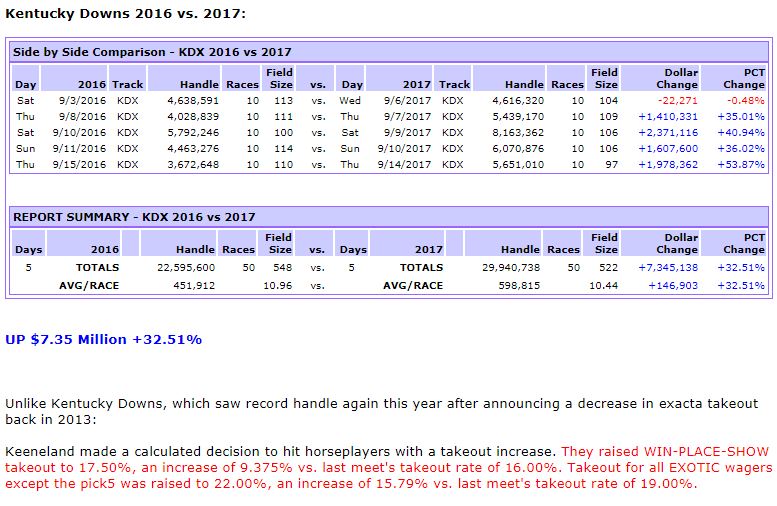Select the handle value 8,163,362

tap(518, 132)
